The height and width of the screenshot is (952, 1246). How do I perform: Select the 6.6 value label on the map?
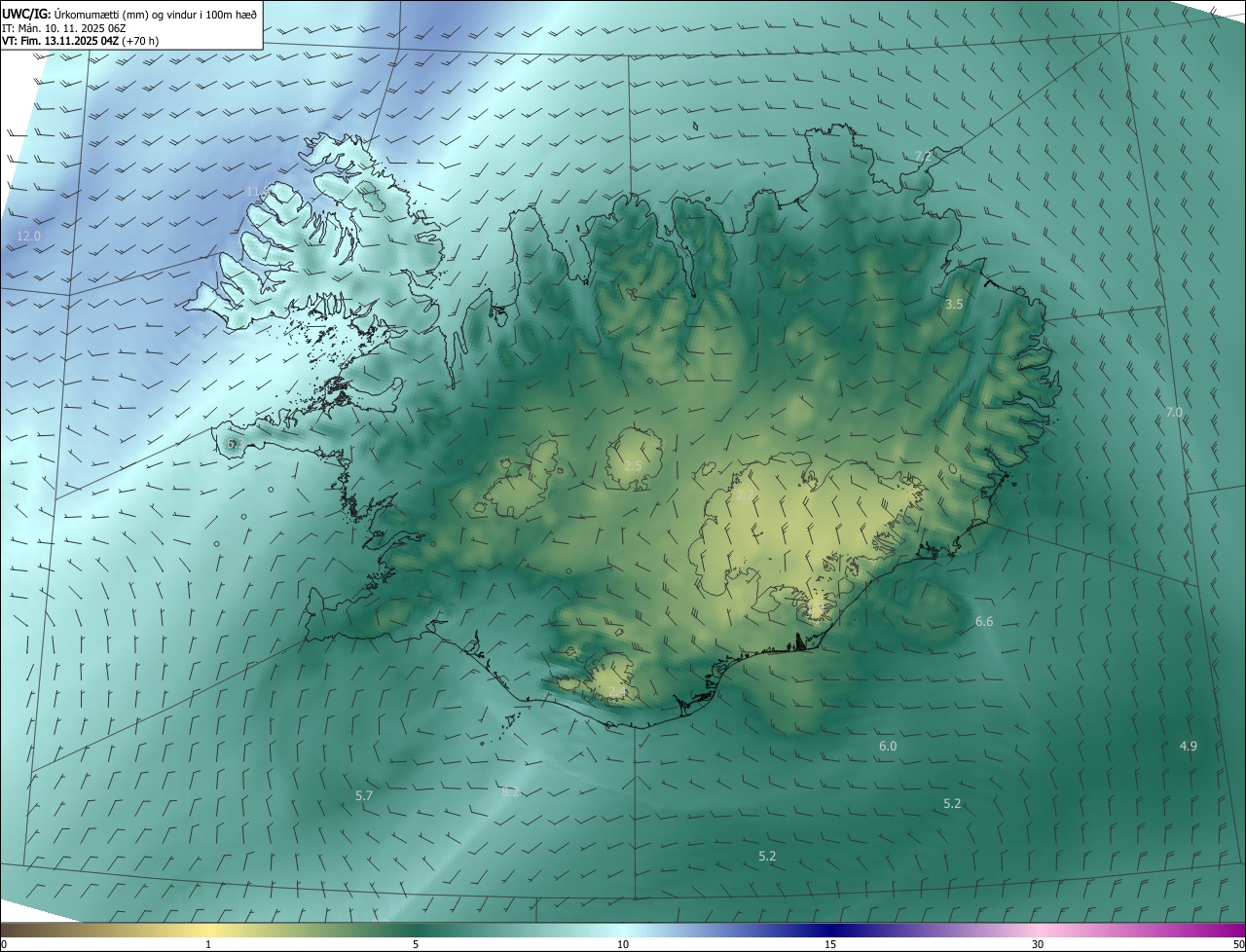tap(984, 621)
